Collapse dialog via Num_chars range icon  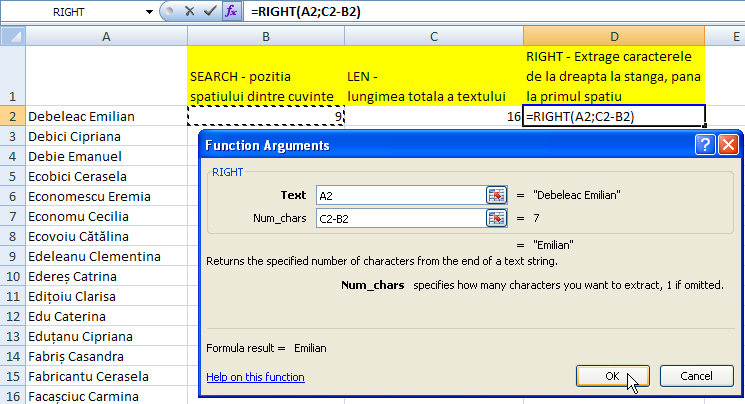(x=496, y=218)
